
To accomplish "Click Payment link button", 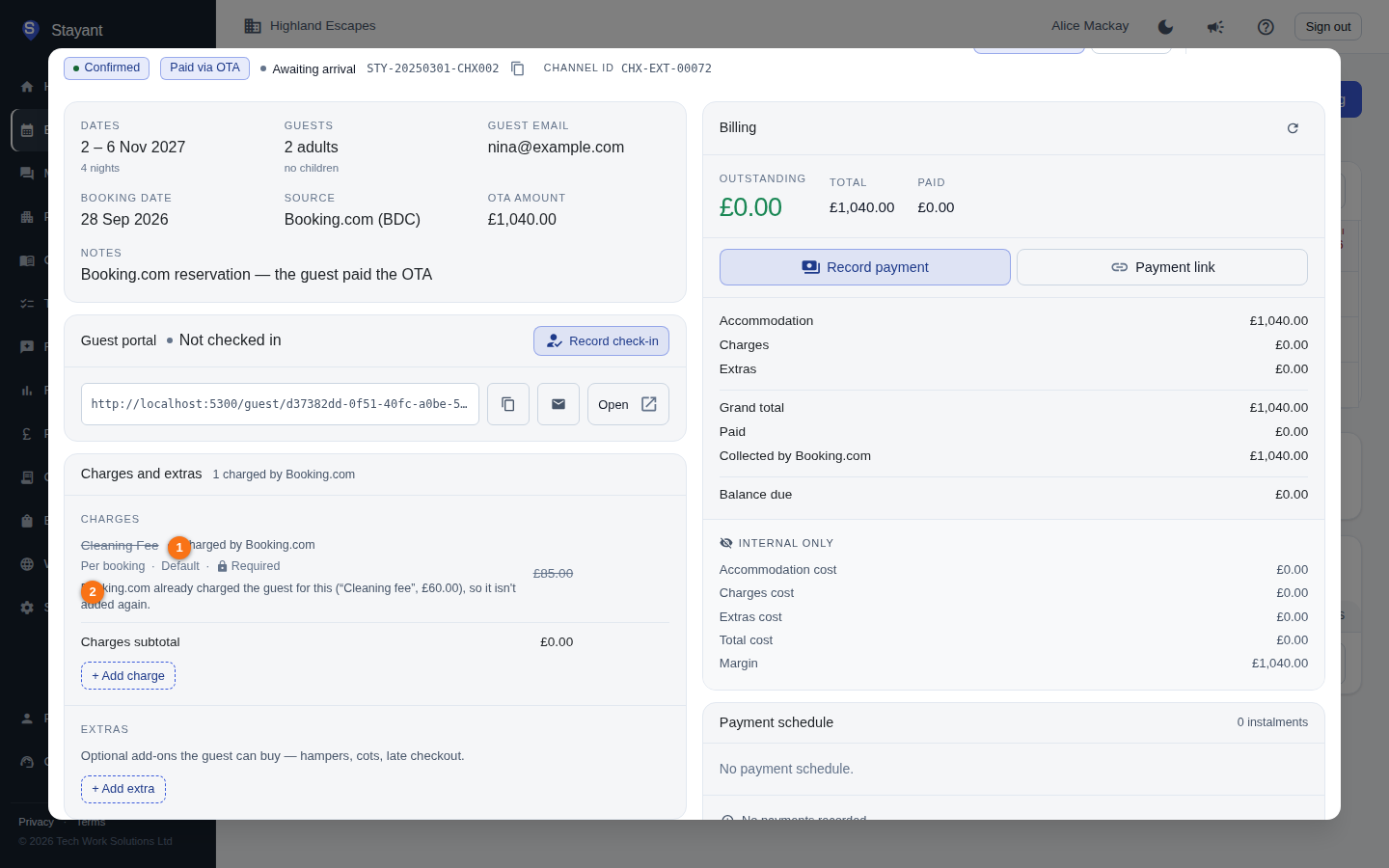I will [x=1161, y=267].
